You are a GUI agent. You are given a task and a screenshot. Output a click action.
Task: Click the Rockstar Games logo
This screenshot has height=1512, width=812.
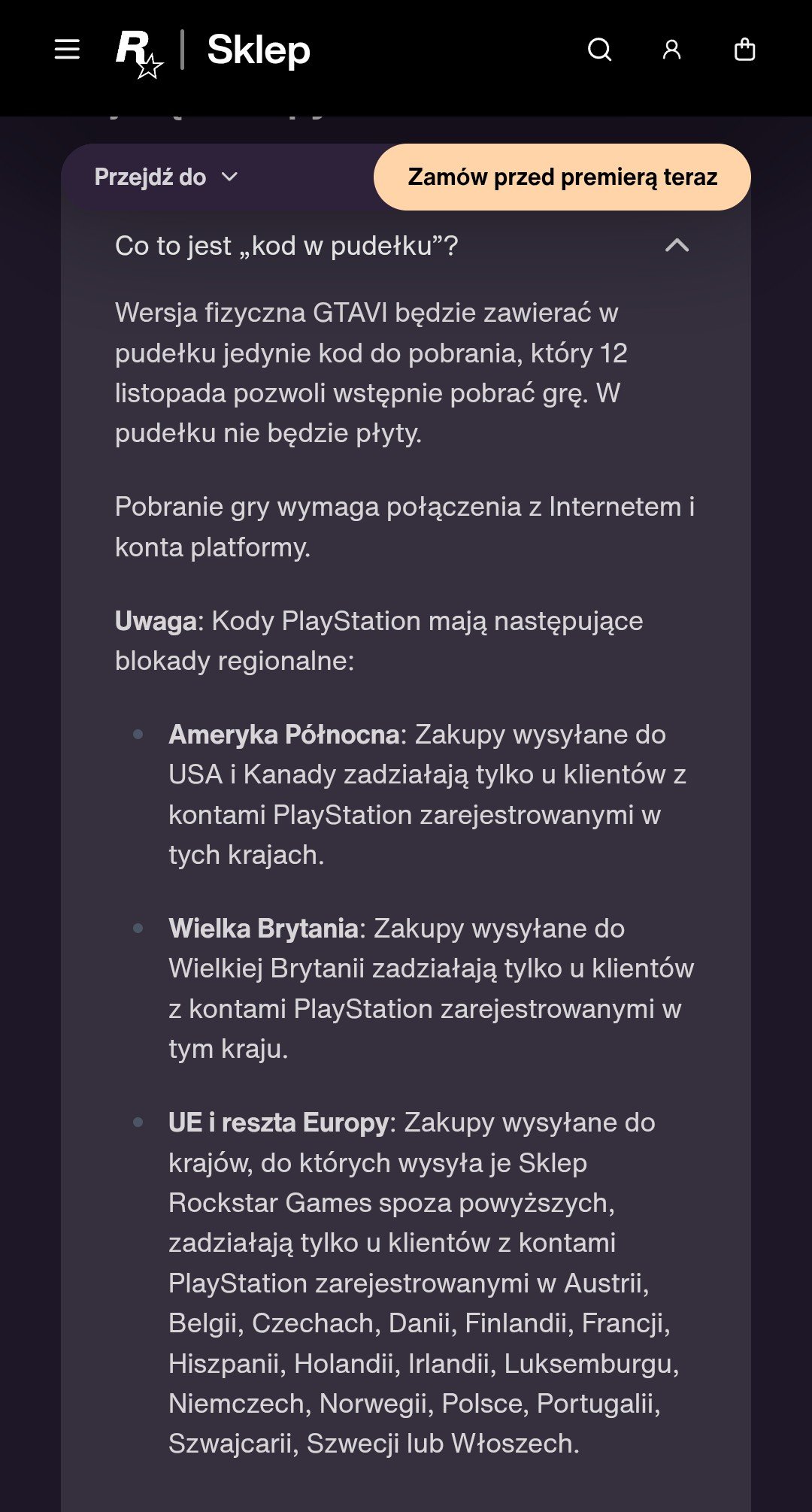pyautogui.click(x=139, y=54)
